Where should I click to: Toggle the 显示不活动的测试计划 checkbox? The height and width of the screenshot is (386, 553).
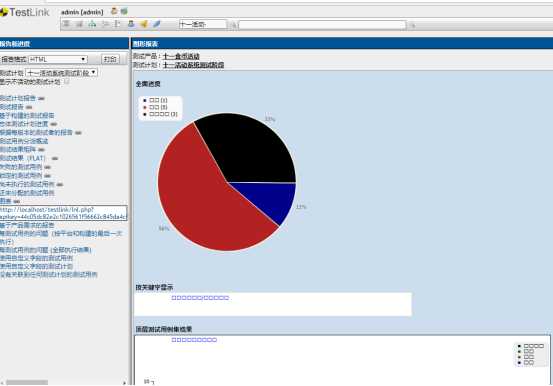point(66,82)
